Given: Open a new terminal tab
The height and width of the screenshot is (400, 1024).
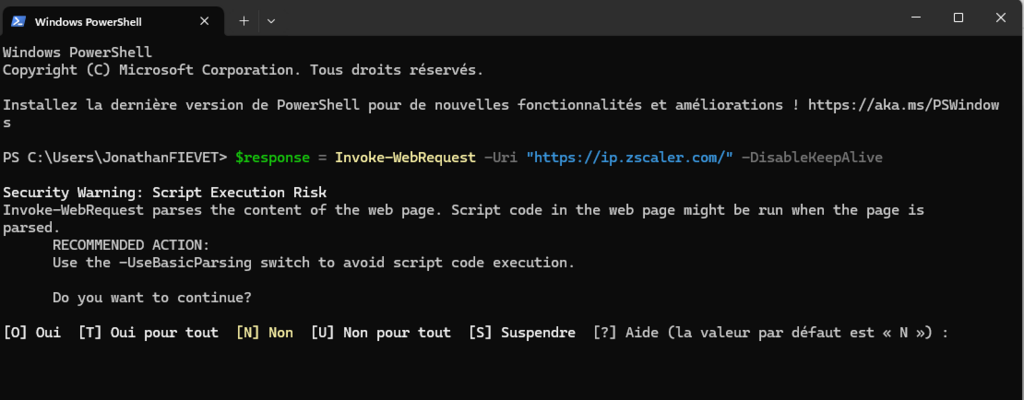Looking at the screenshot, I should [243, 19].
